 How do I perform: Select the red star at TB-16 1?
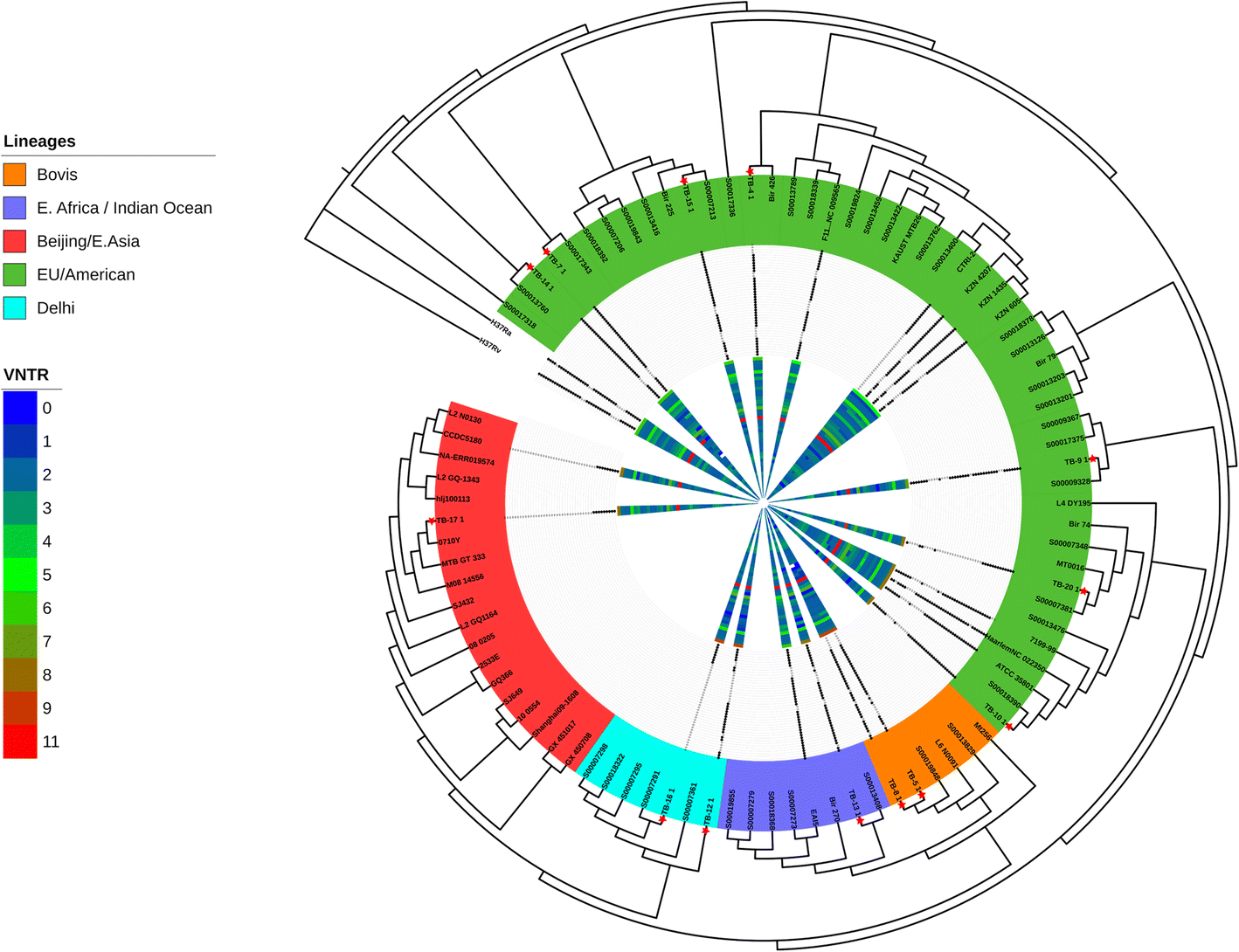pos(662,819)
